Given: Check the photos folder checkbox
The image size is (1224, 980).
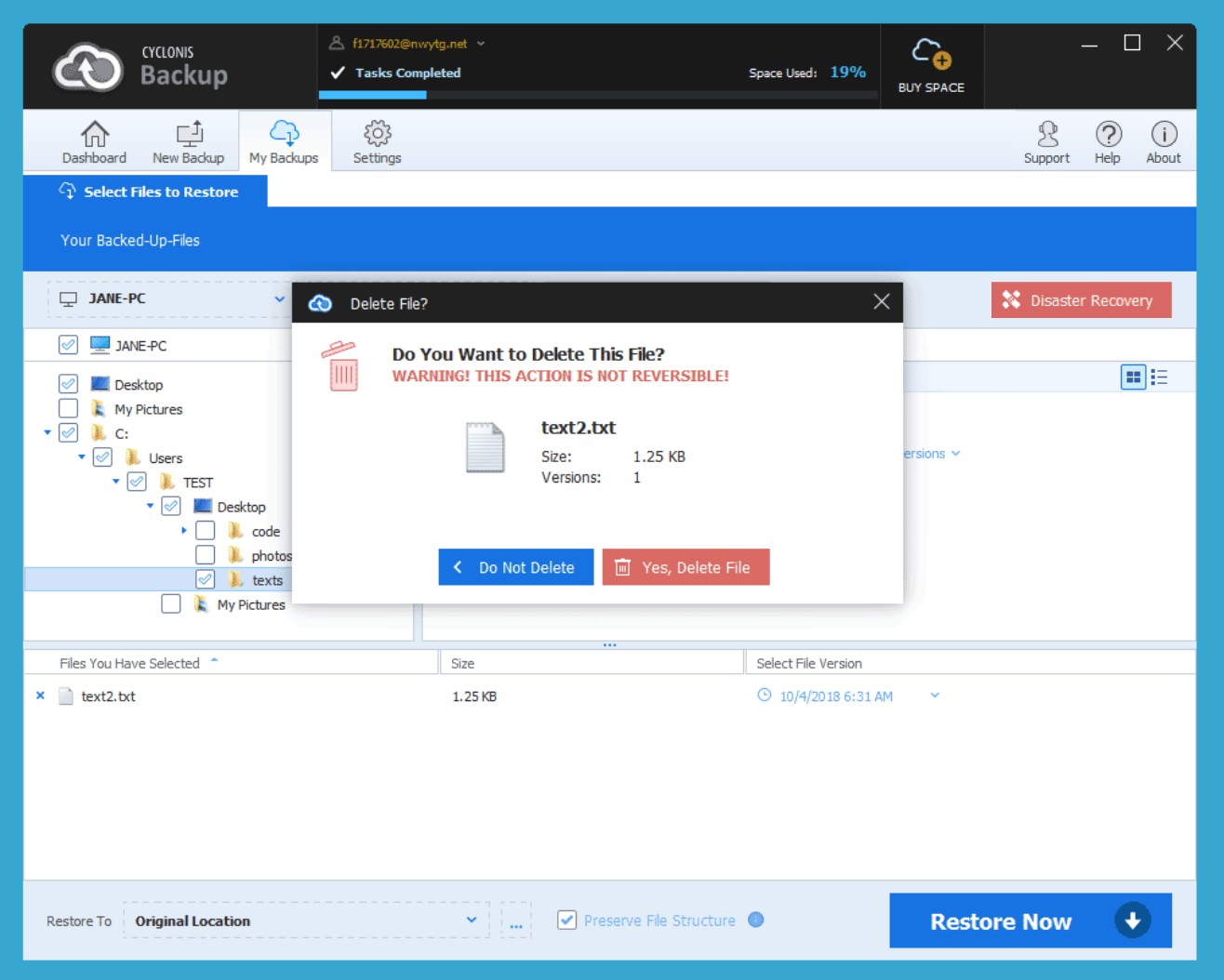Looking at the screenshot, I should click(206, 555).
